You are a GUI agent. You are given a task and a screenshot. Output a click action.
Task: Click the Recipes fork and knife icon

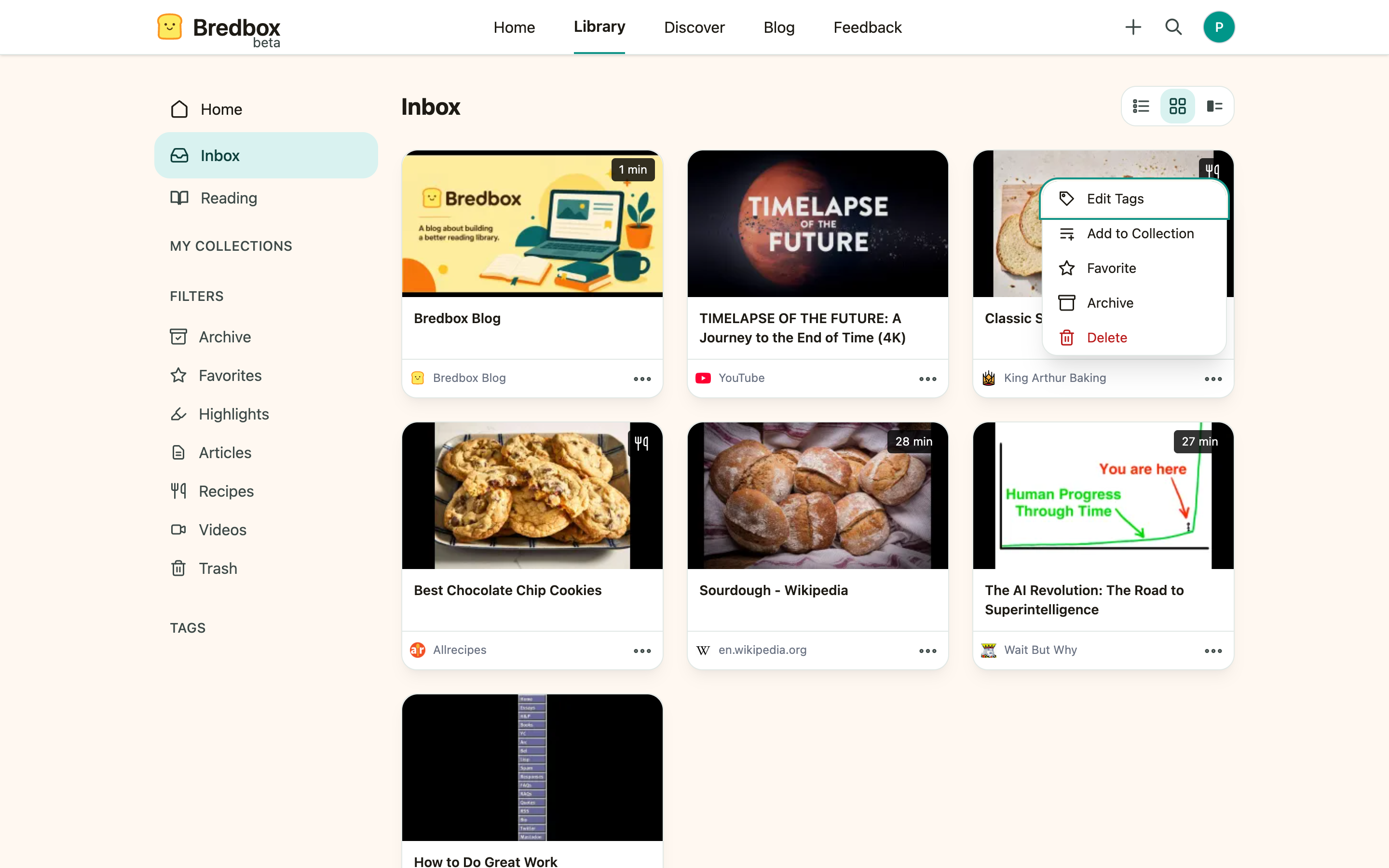click(x=178, y=491)
